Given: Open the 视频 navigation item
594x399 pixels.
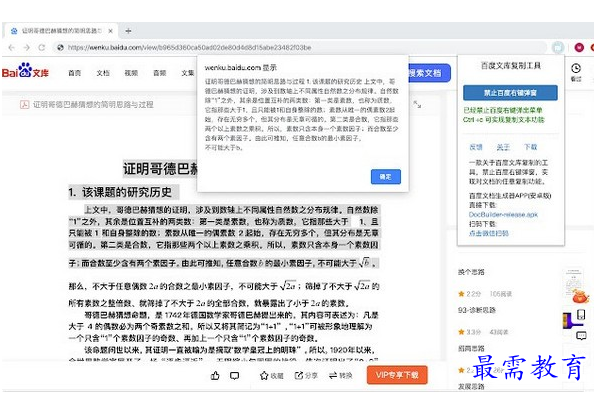Looking at the screenshot, I should [x=131, y=73].
